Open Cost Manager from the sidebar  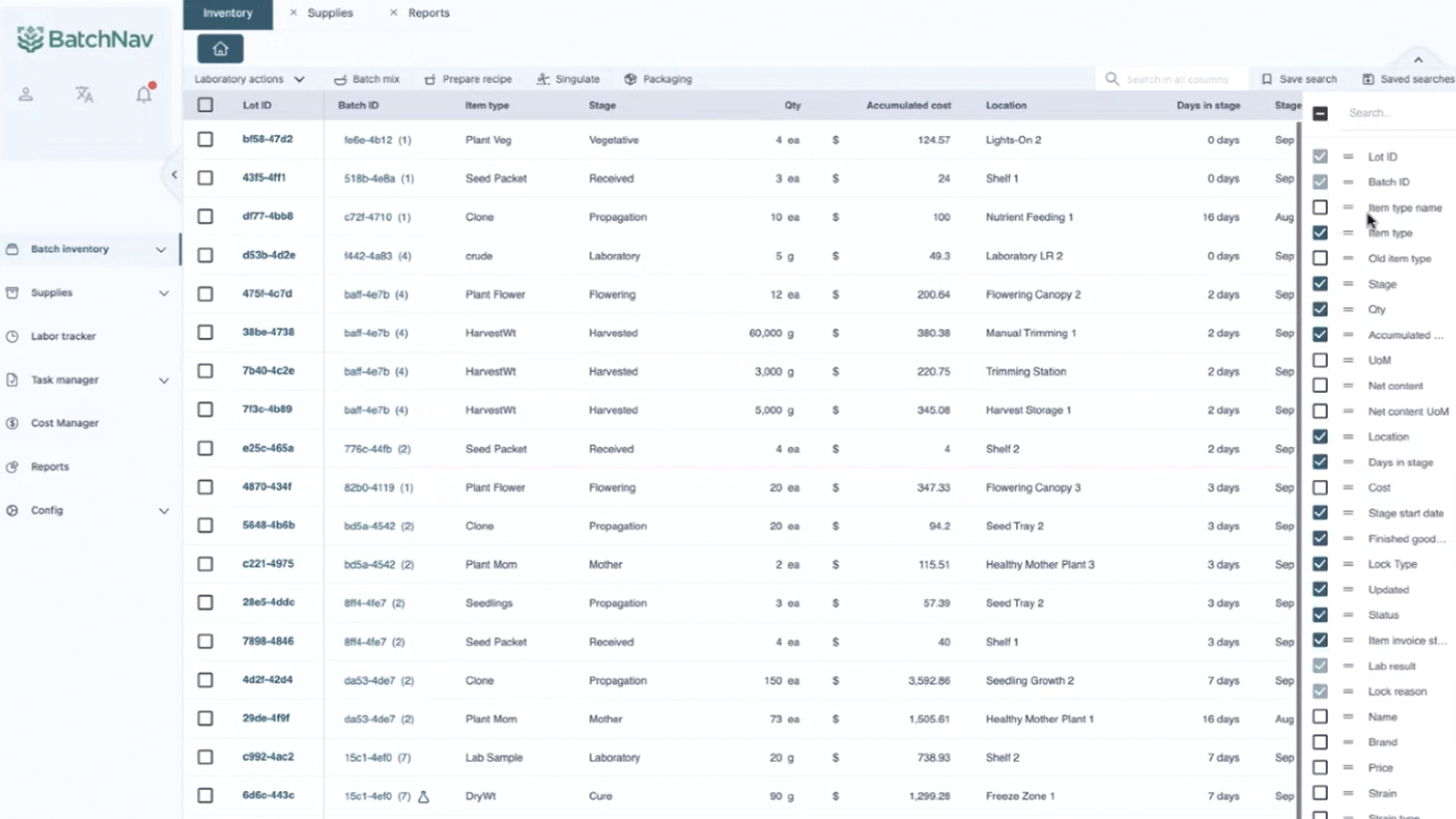(64, 423)
